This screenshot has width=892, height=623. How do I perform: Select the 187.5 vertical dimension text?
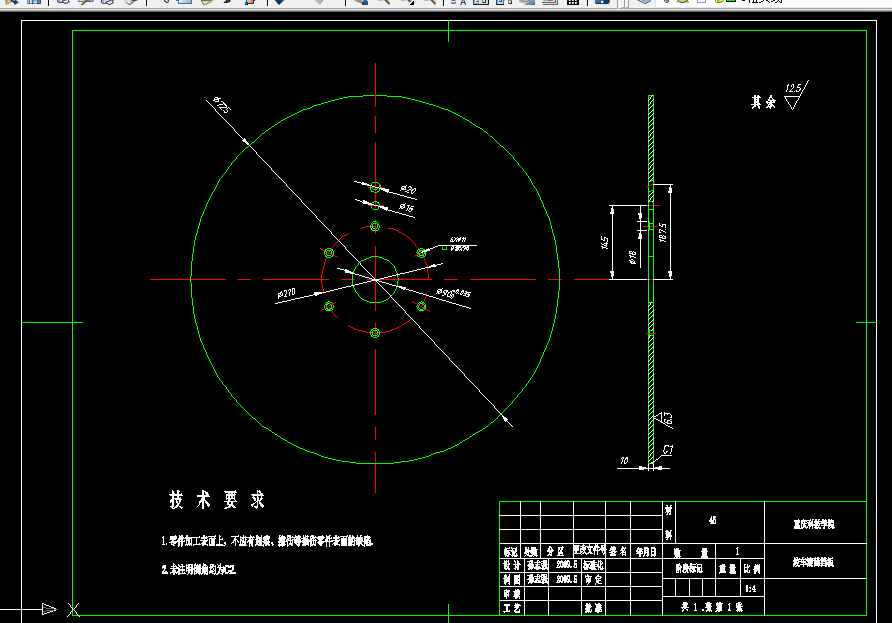tap(663, 232)
